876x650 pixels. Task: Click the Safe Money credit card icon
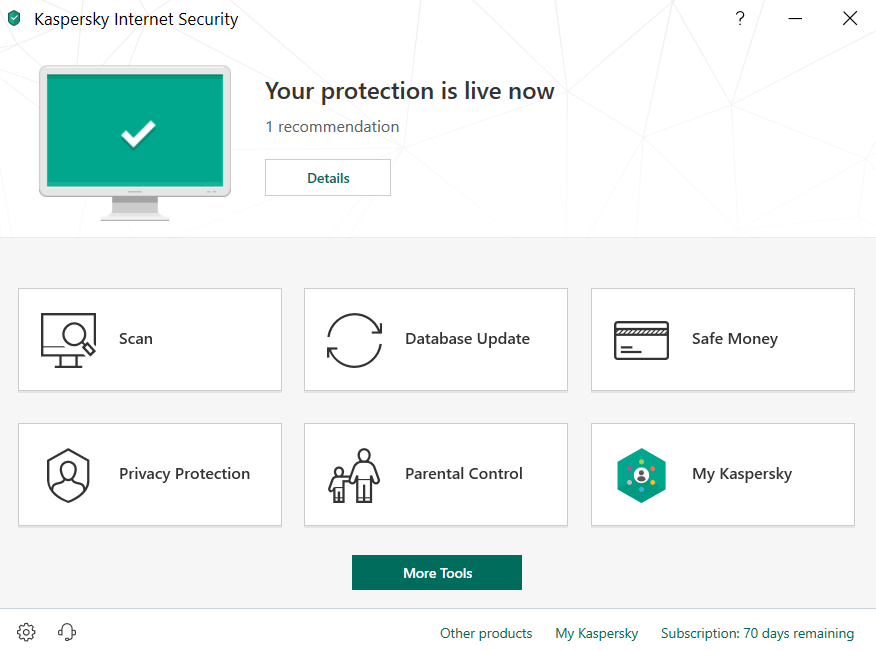[641, 340]
